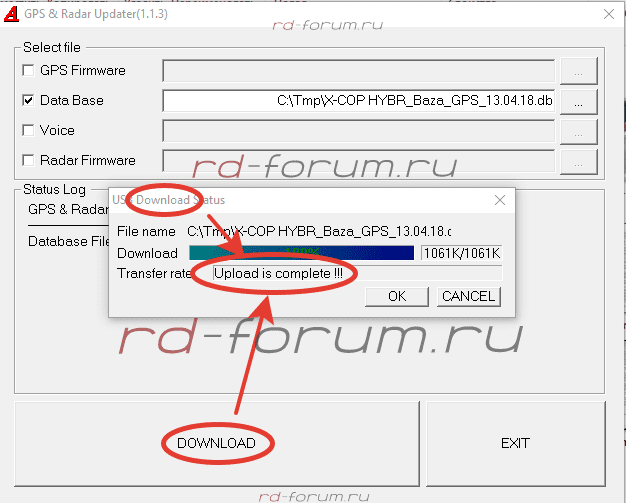Focus the Voice file path field
The height and width of the screenshot is (503, 626).
click(358, 130)
